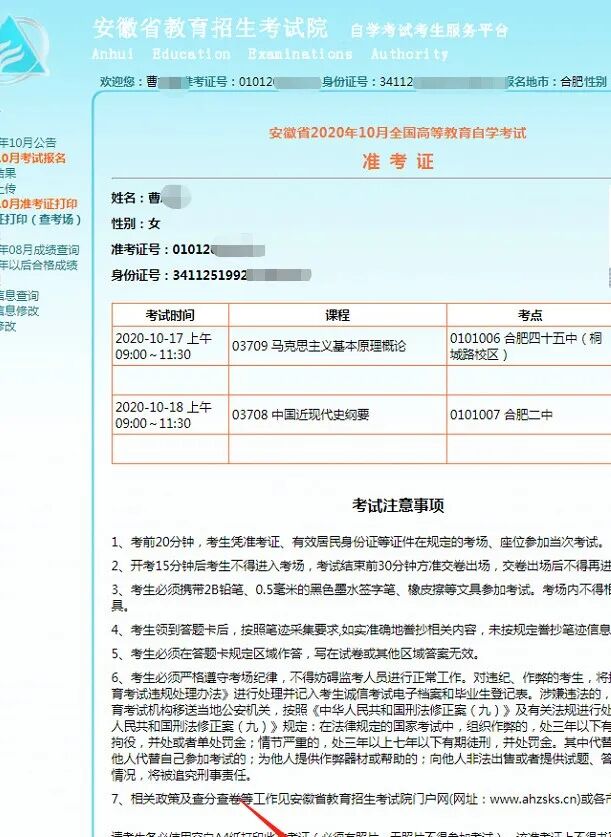Click the '考试注意事项' heading
This screenshot has width=611, height=837.
398,505
